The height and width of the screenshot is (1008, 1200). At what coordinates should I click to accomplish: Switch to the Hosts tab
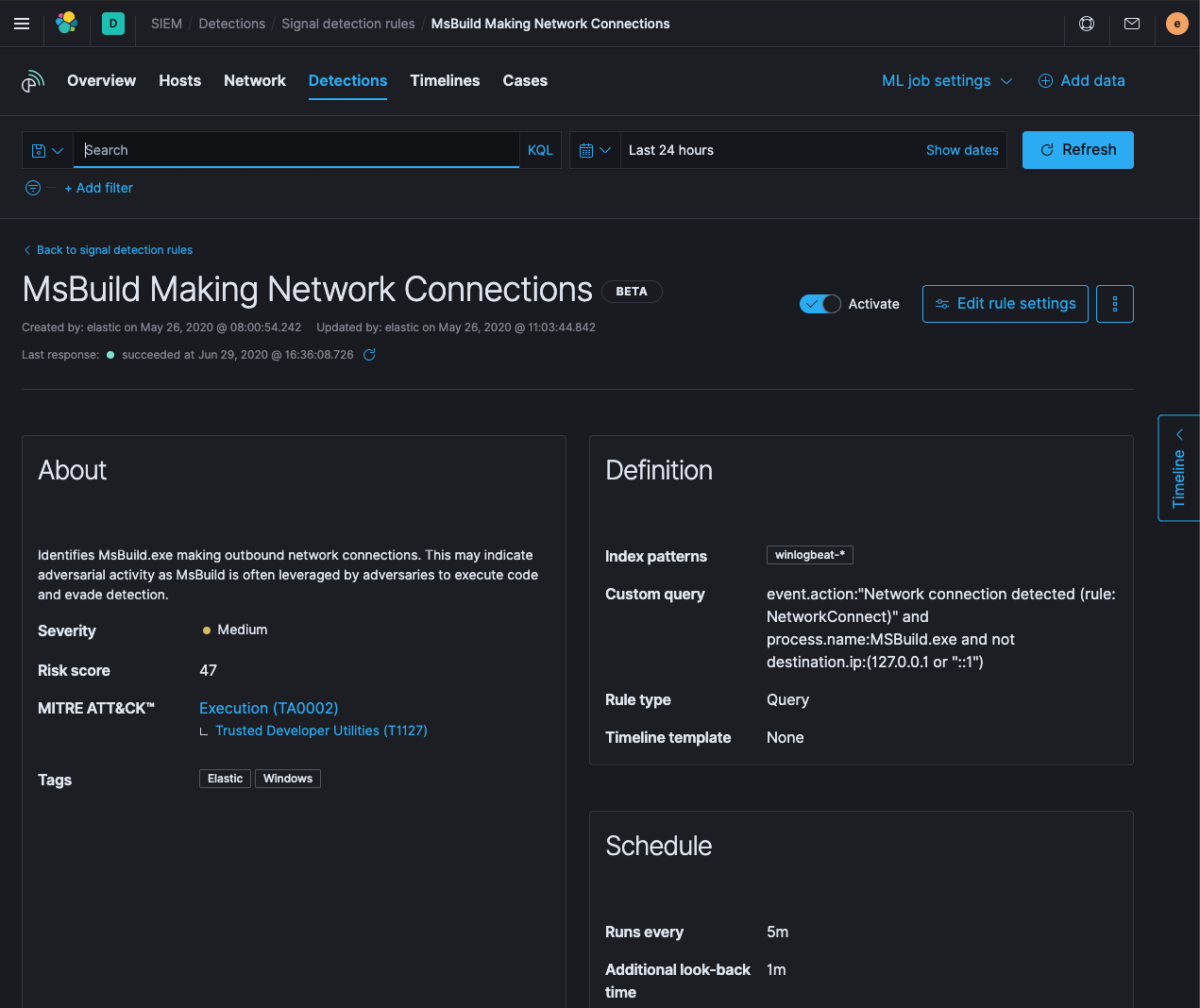click(x=180, y=81)
